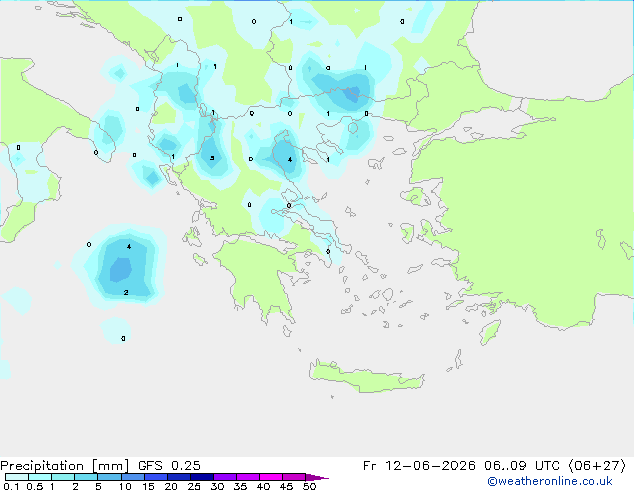Select the 35–40 mm legend color box
Screen dimensions: 634x490
pos(247,477)
